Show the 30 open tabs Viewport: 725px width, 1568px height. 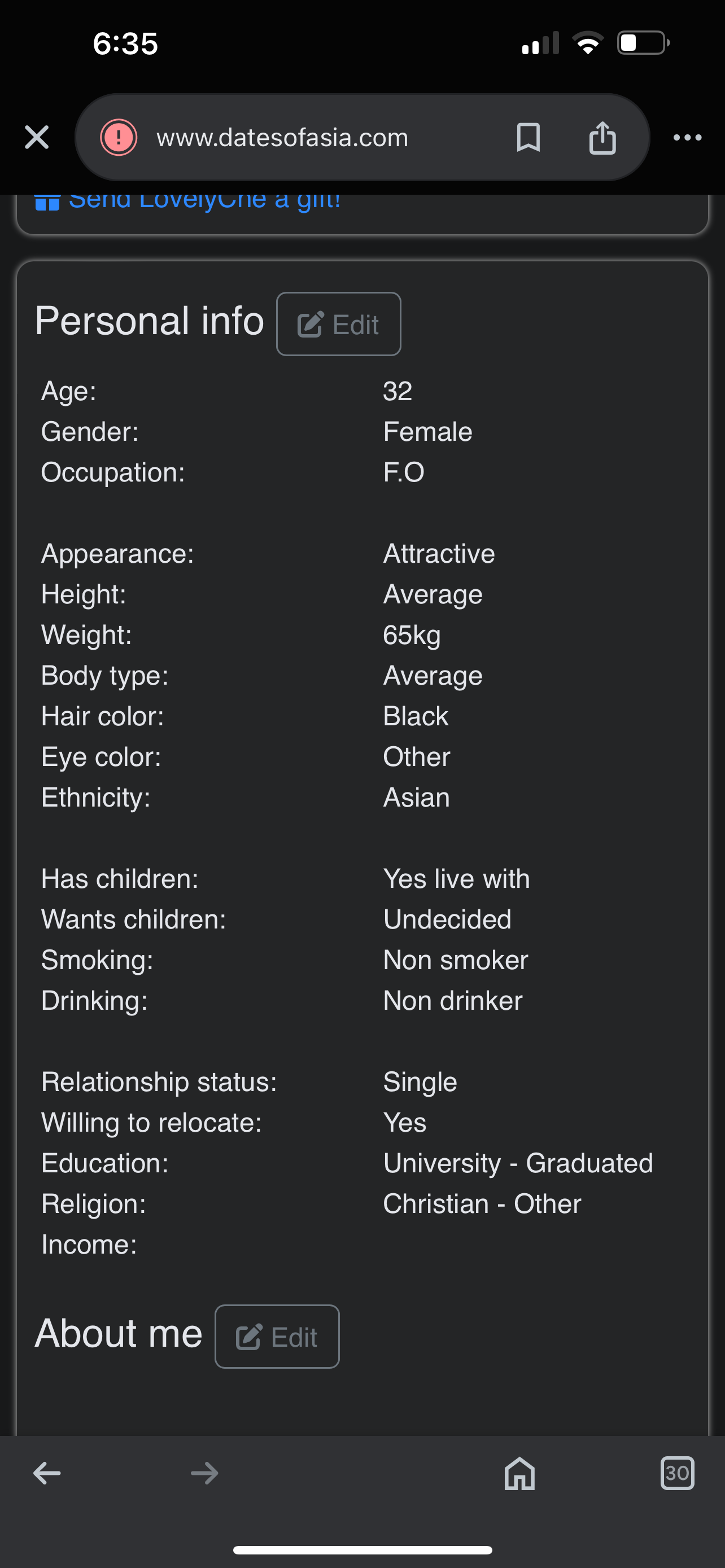point(677,1473)
